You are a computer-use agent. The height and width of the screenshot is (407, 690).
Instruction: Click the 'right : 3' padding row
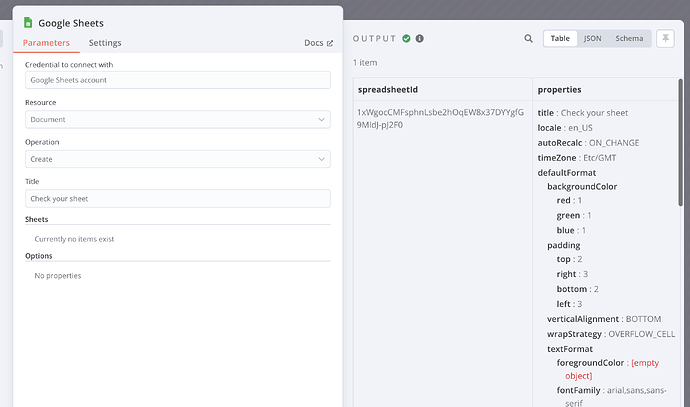coord(572,274)
